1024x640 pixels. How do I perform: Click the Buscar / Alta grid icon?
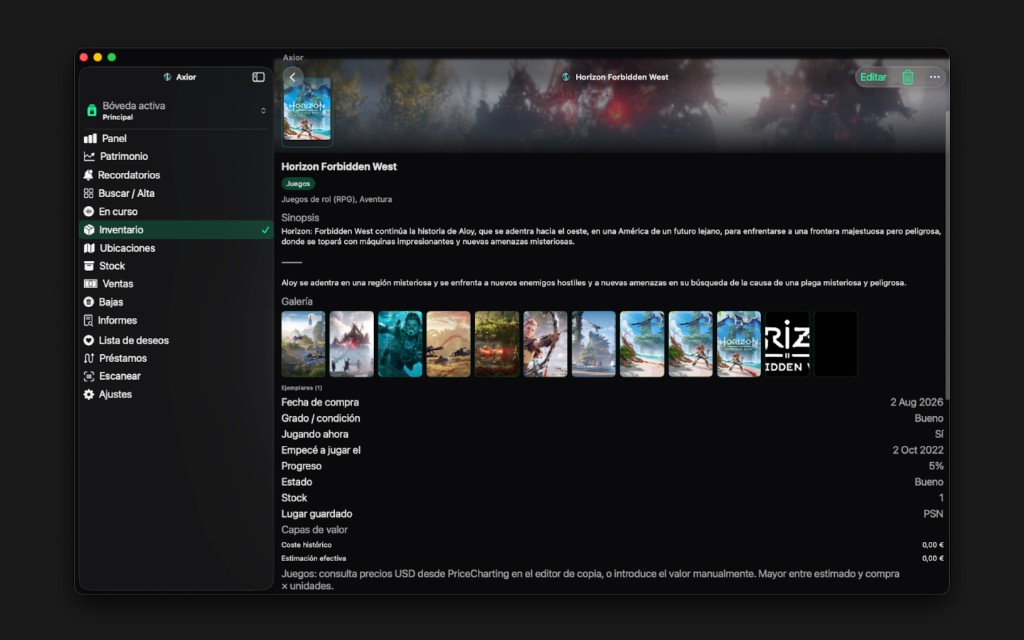coord(88,193)
